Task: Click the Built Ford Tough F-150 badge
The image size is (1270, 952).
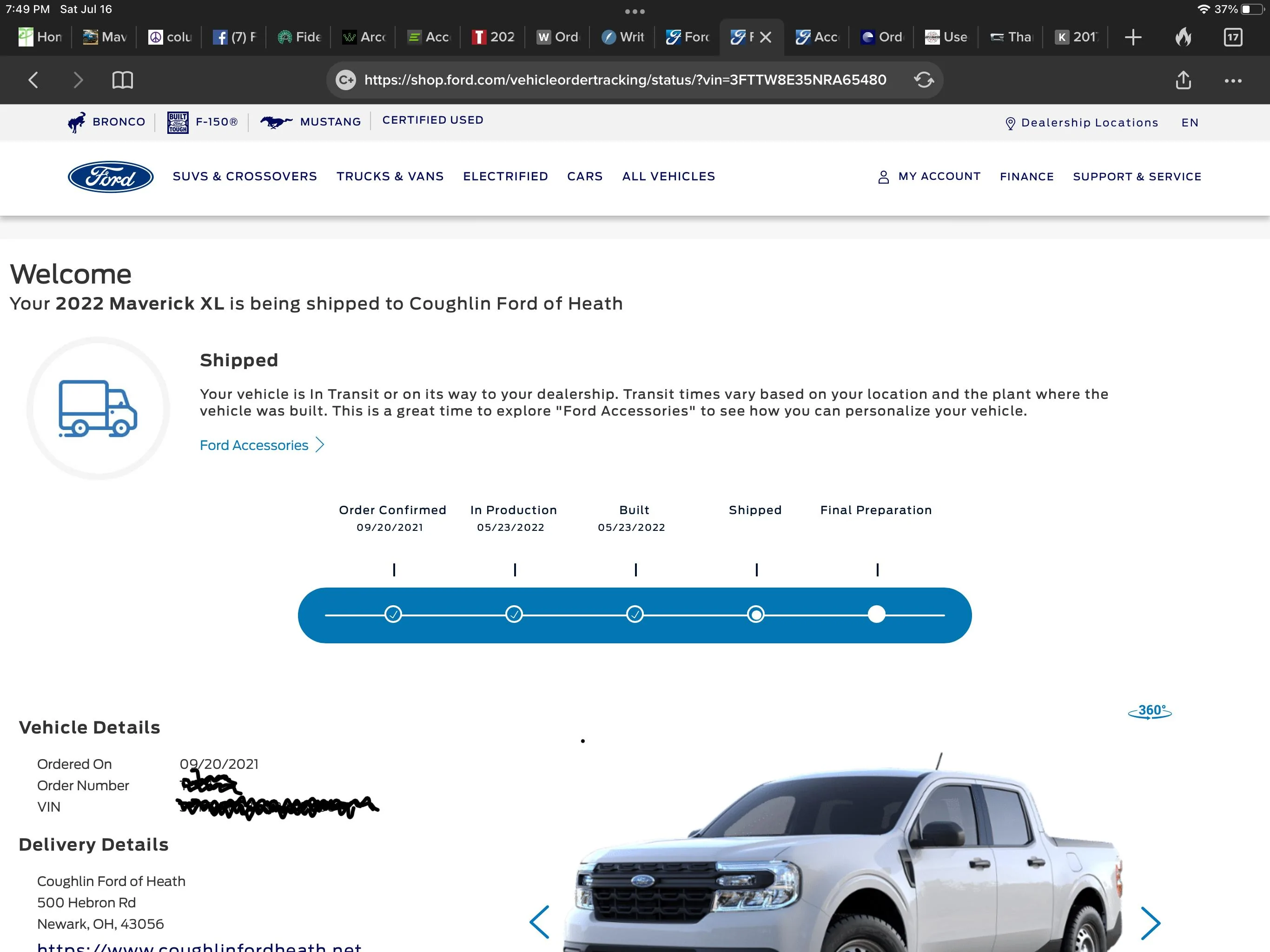Action: [x=178, y=122]
